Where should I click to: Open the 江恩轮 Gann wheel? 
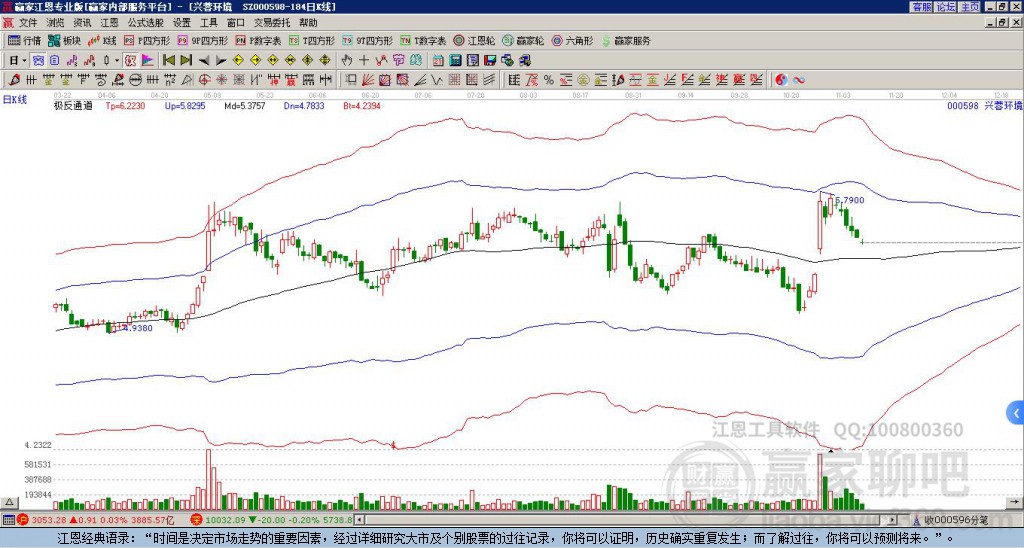tap(474, 40)
